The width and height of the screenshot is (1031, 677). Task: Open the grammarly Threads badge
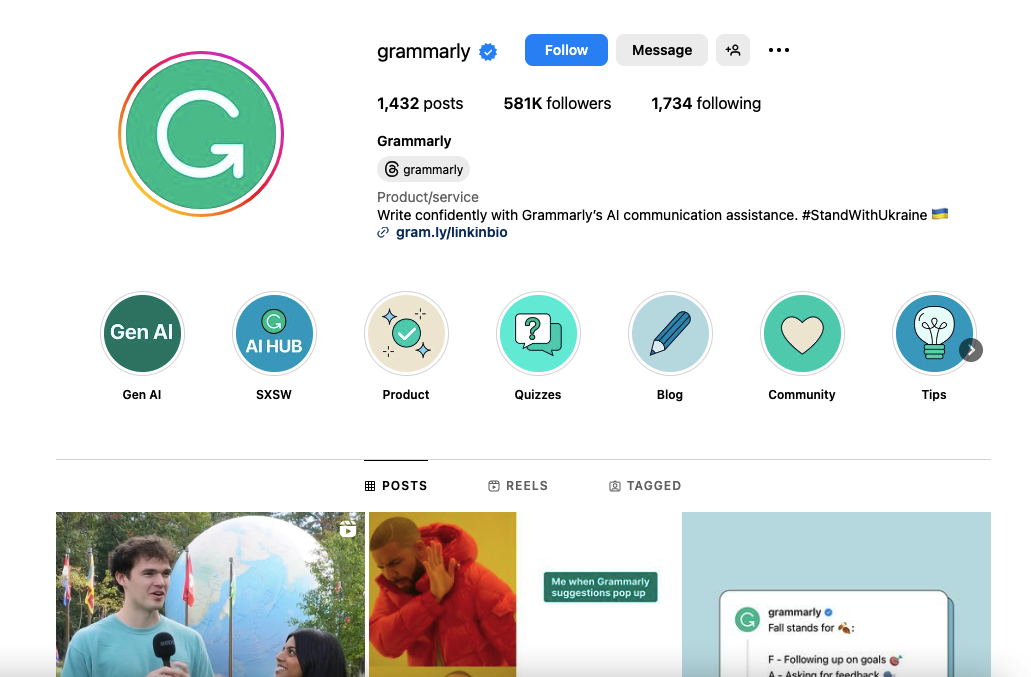[x=423, y=169]
